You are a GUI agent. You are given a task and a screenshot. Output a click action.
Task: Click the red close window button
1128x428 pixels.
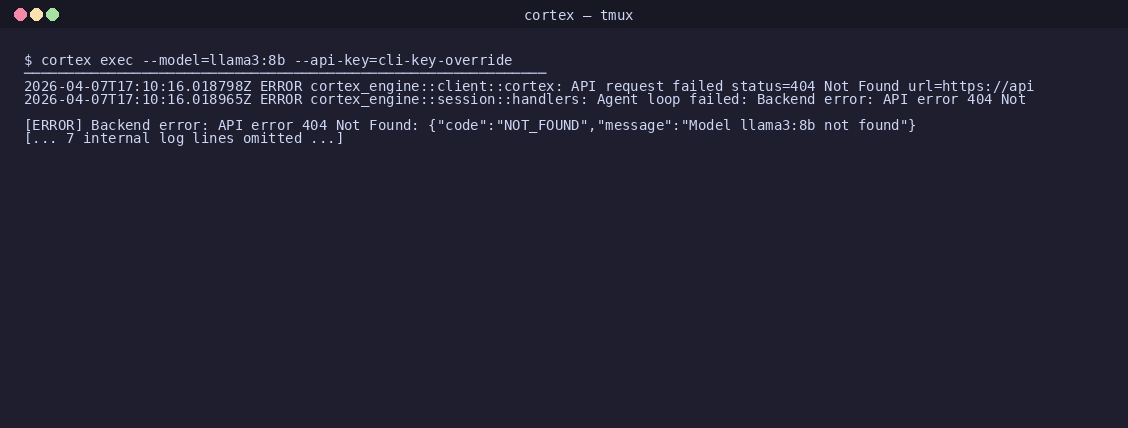20,14
